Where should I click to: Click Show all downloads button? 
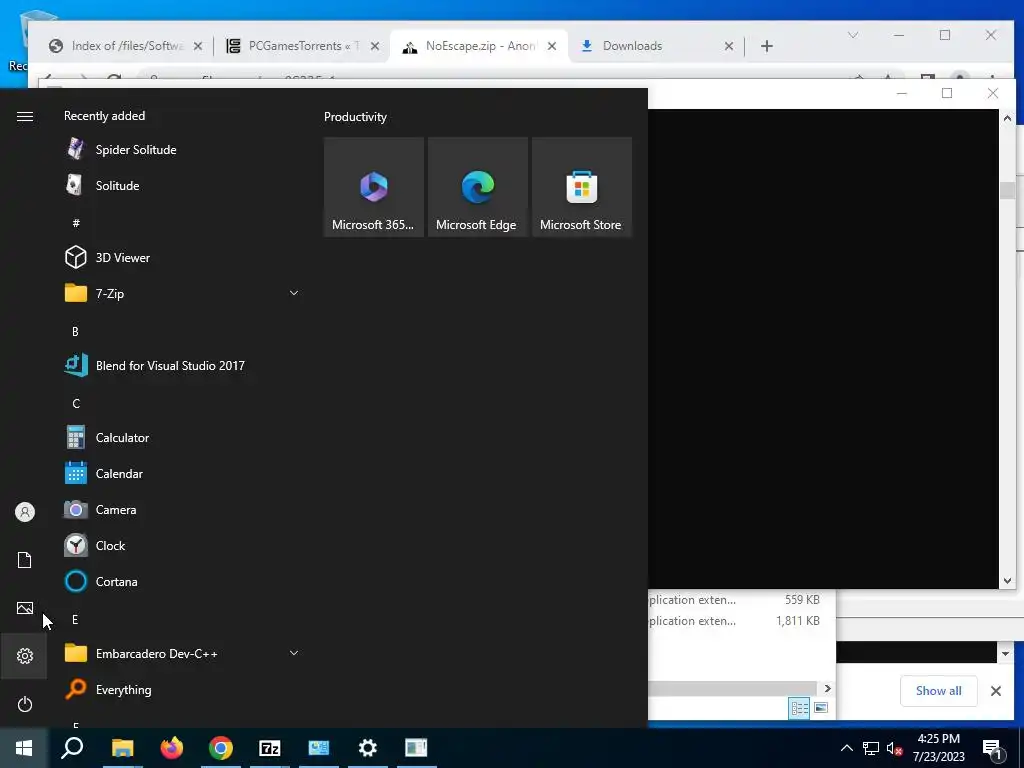(x=938, y=690)
